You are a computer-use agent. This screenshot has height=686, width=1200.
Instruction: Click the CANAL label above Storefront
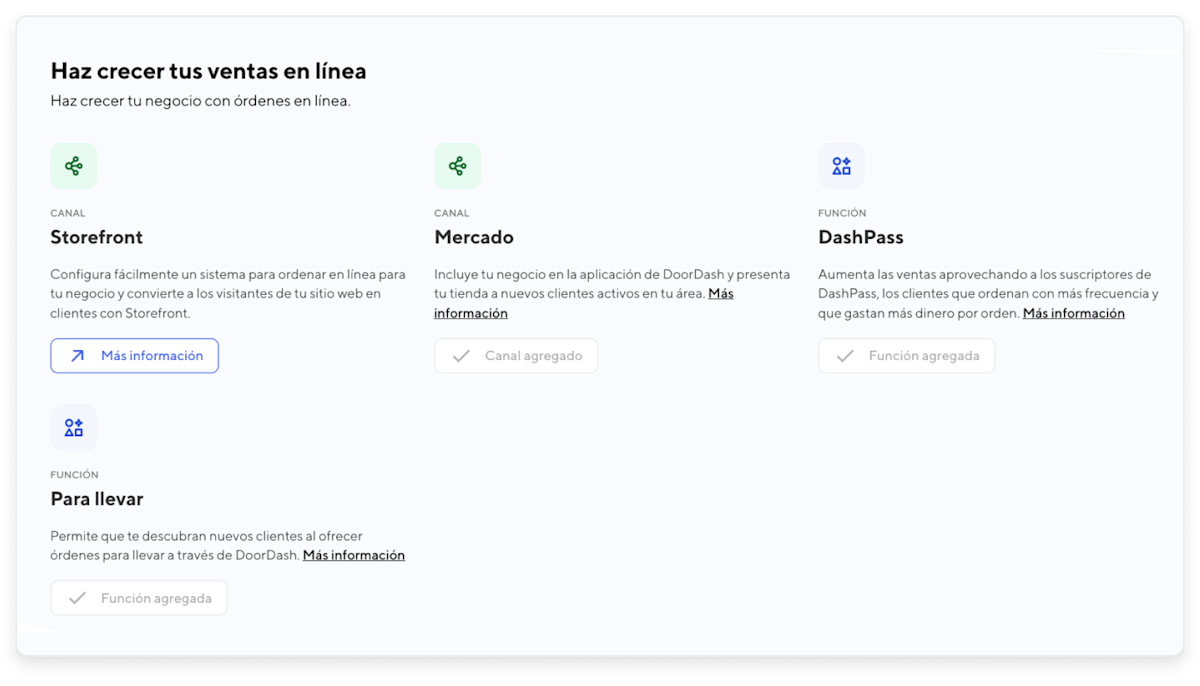click(68, 213)
